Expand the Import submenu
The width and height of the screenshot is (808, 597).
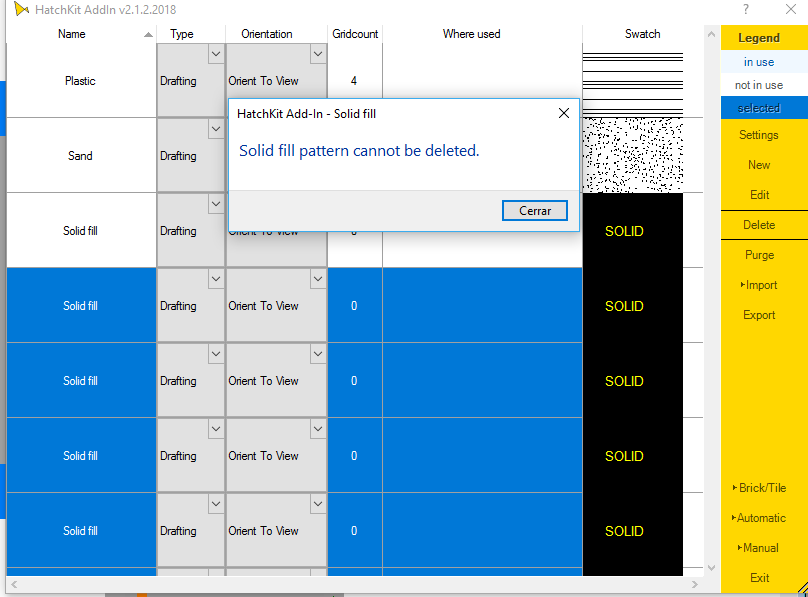(x=759, y=285)
